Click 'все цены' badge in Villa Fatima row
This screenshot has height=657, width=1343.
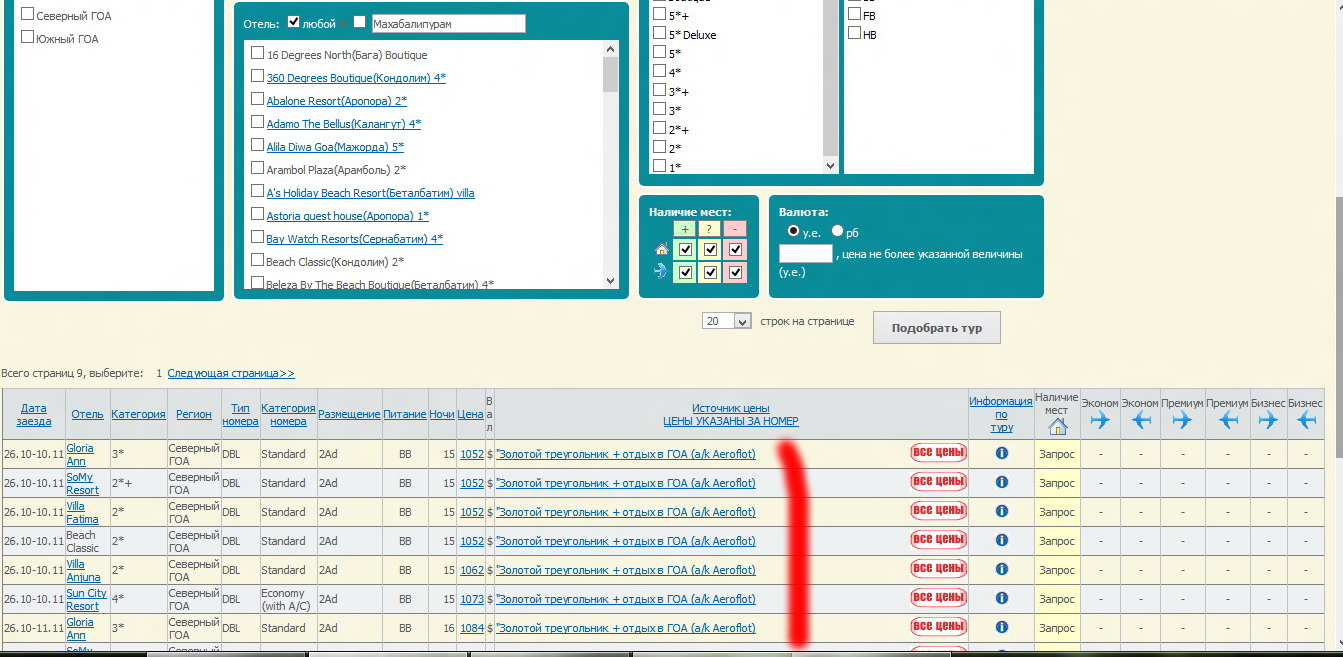(x=938, y=511)
